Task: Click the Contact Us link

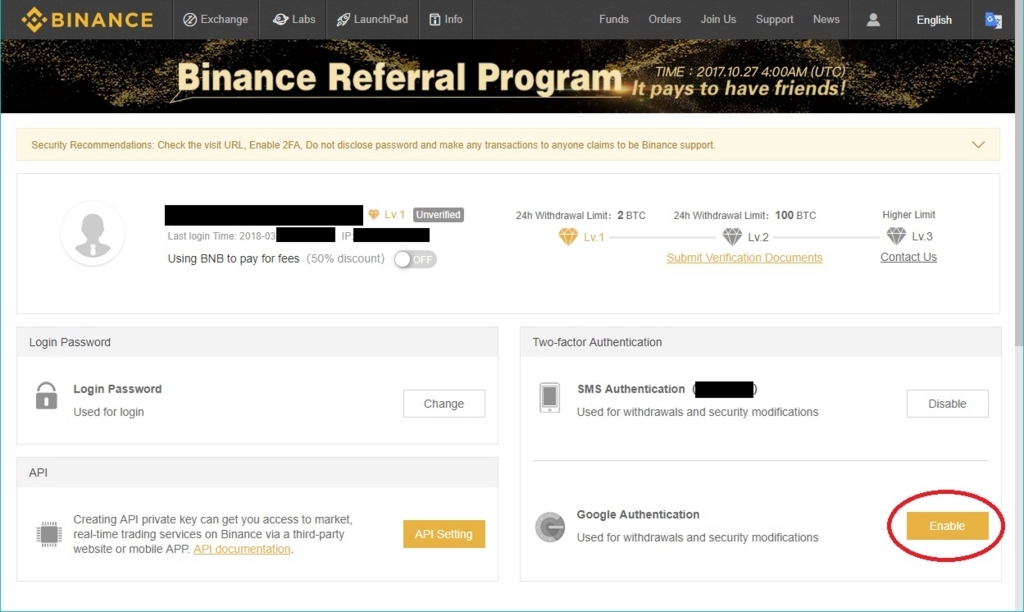Action: (908, 257)
